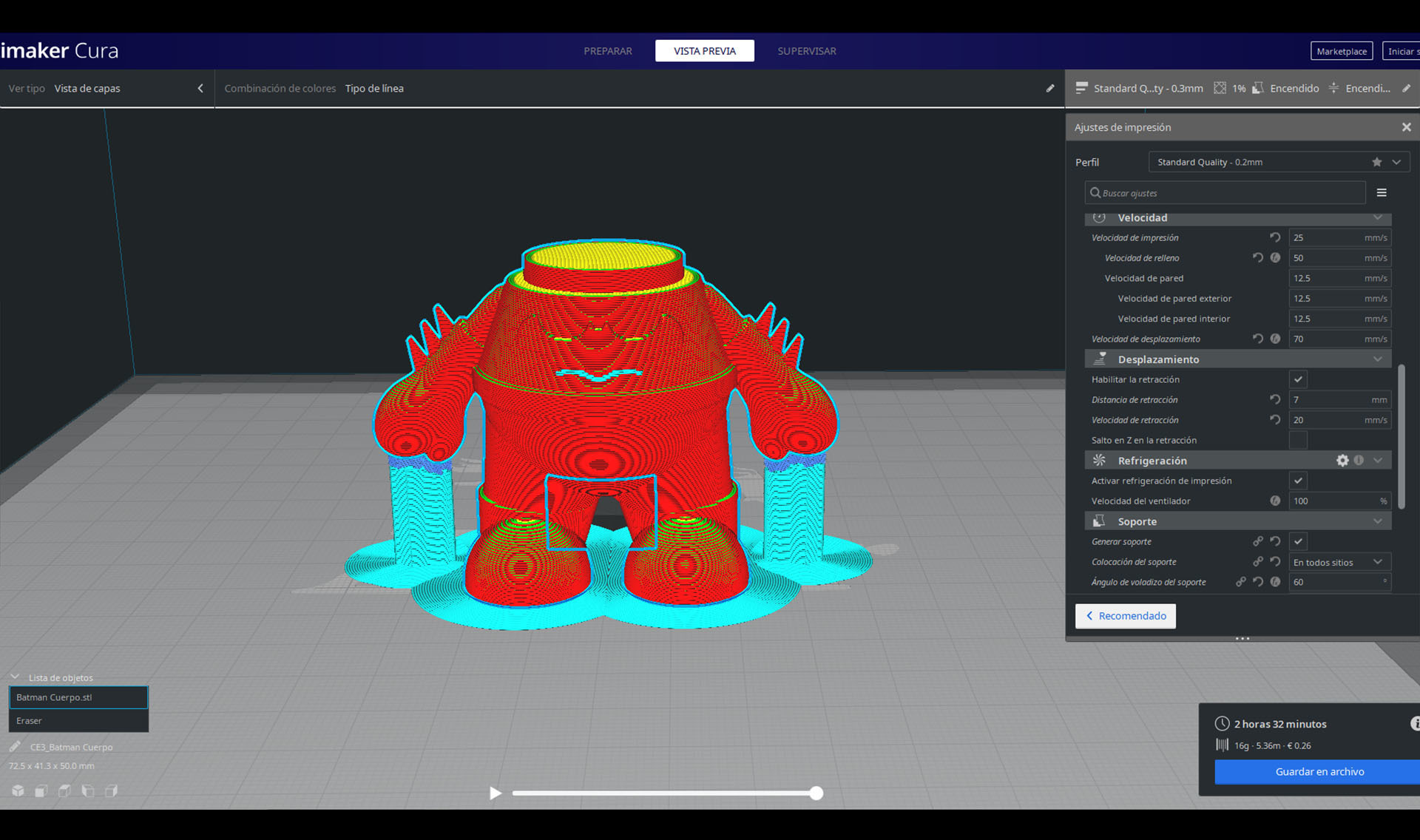This screenshot has height=840, width=1420.
Task: Switch to right side view cube icon
Action: [x=111, y=790]
